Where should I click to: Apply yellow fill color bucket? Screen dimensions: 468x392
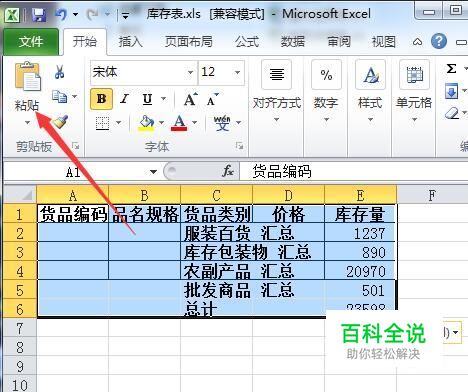point(146,123)
